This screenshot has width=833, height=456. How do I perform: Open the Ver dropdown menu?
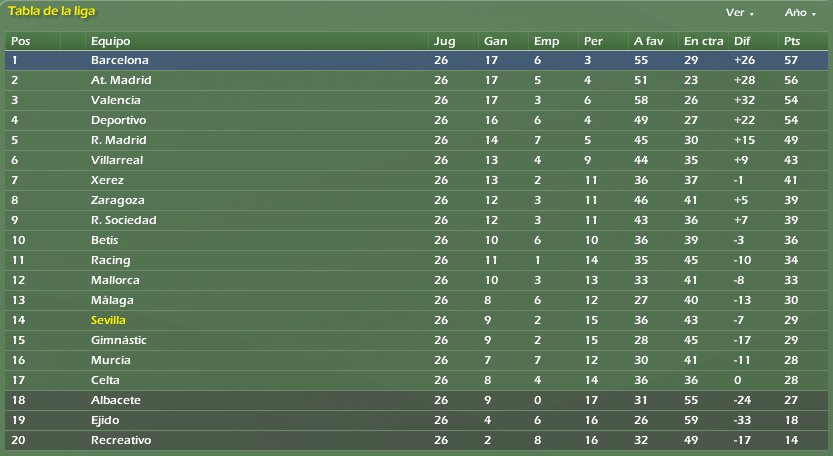click(740, 13)
